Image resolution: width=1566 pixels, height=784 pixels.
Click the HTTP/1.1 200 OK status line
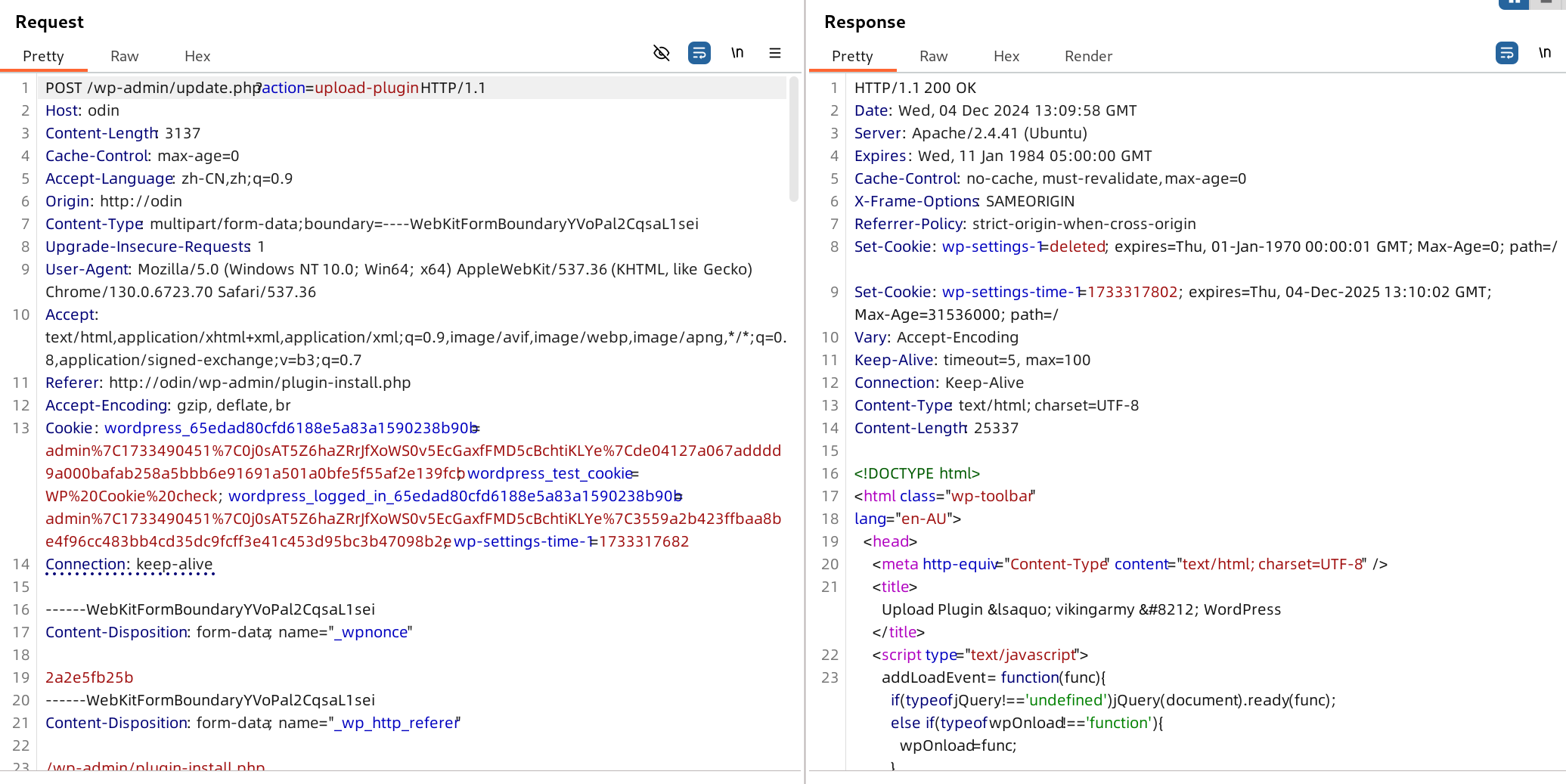tap(915, 88)
